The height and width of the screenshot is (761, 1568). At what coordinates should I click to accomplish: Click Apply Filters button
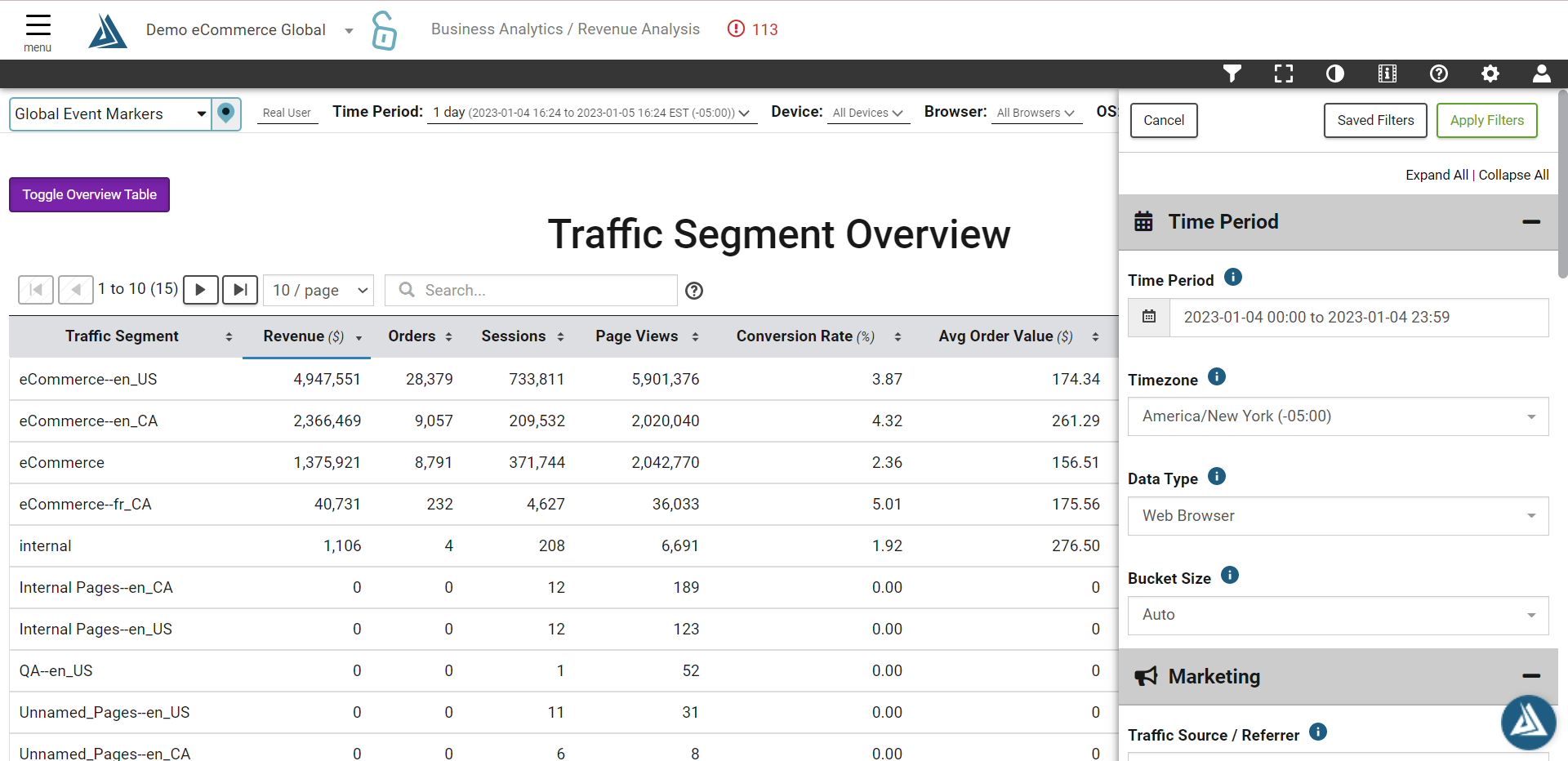[1486, 120]
